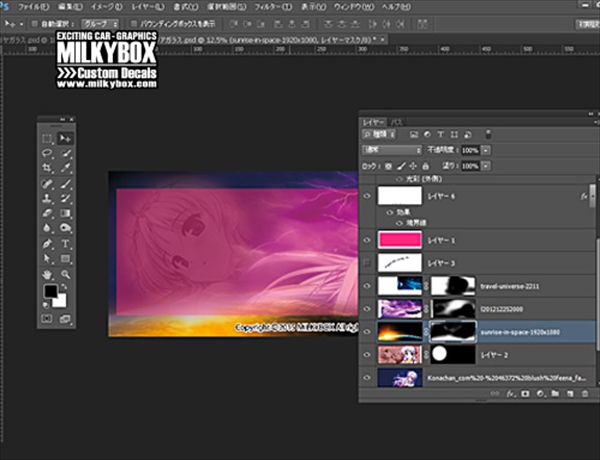Screen dimensions: 600x460
Task: Hide the Konachan background layer
Action: pyautogui.click(x=367, y=378)
